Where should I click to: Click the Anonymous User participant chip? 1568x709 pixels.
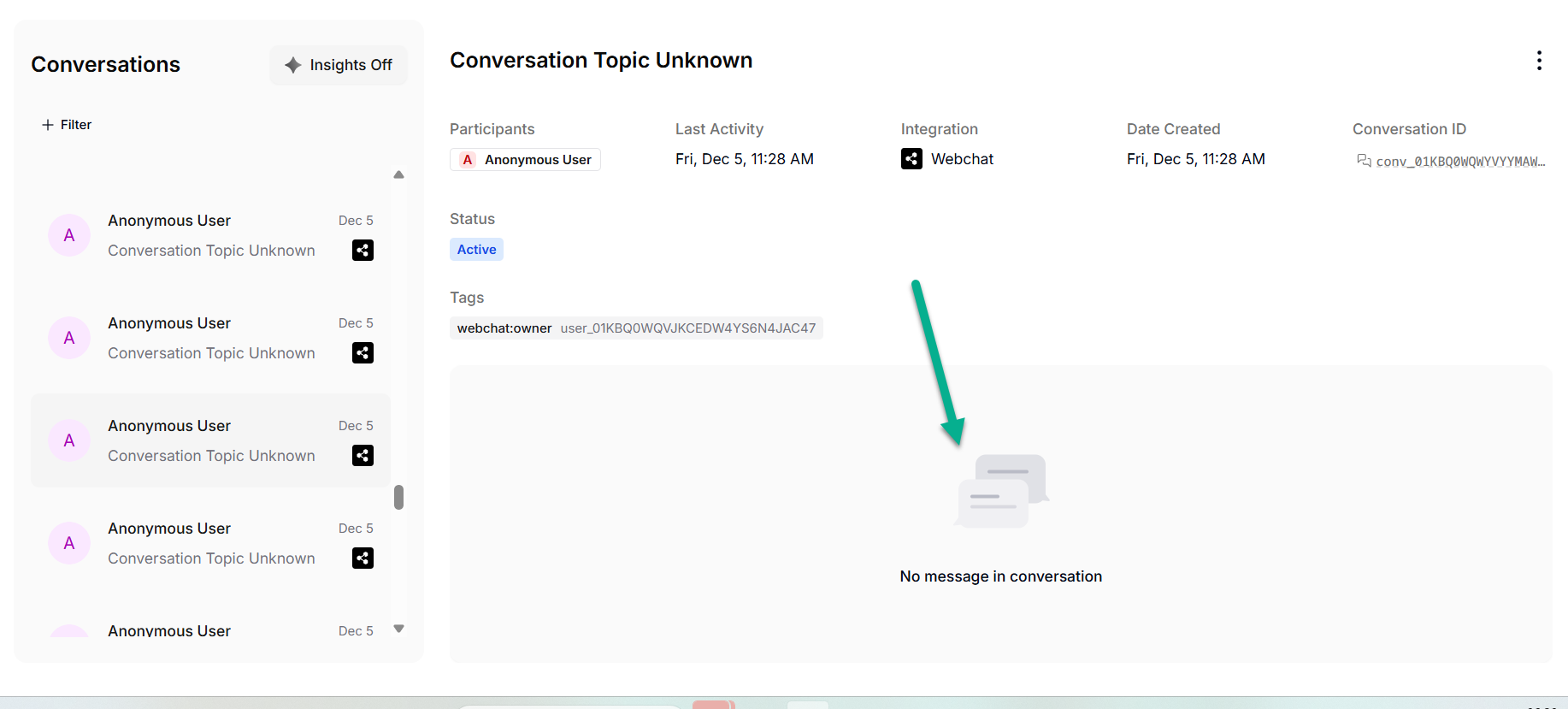pyautogui.click(x=526, y=160)
